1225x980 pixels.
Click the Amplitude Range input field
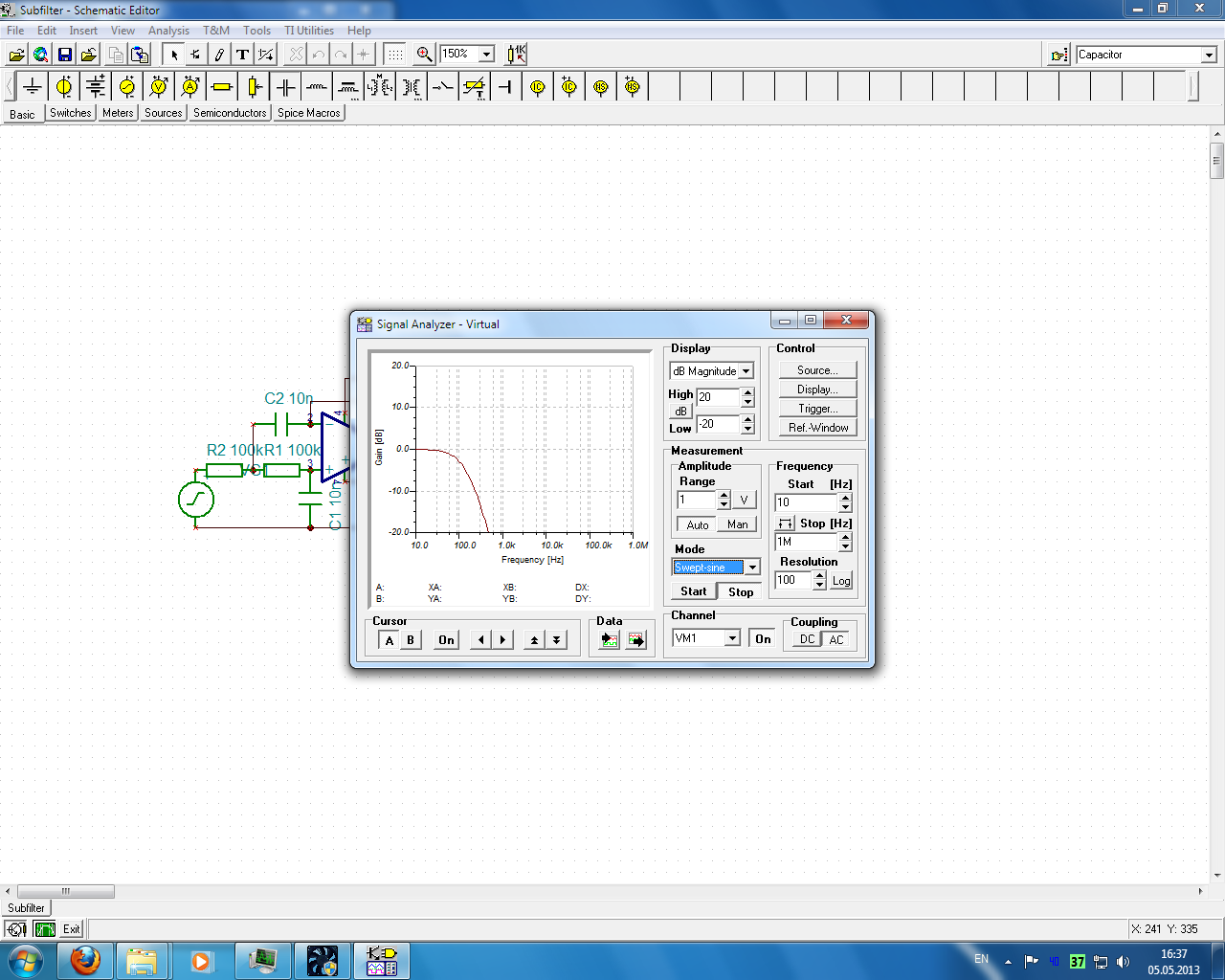[697, 500]
